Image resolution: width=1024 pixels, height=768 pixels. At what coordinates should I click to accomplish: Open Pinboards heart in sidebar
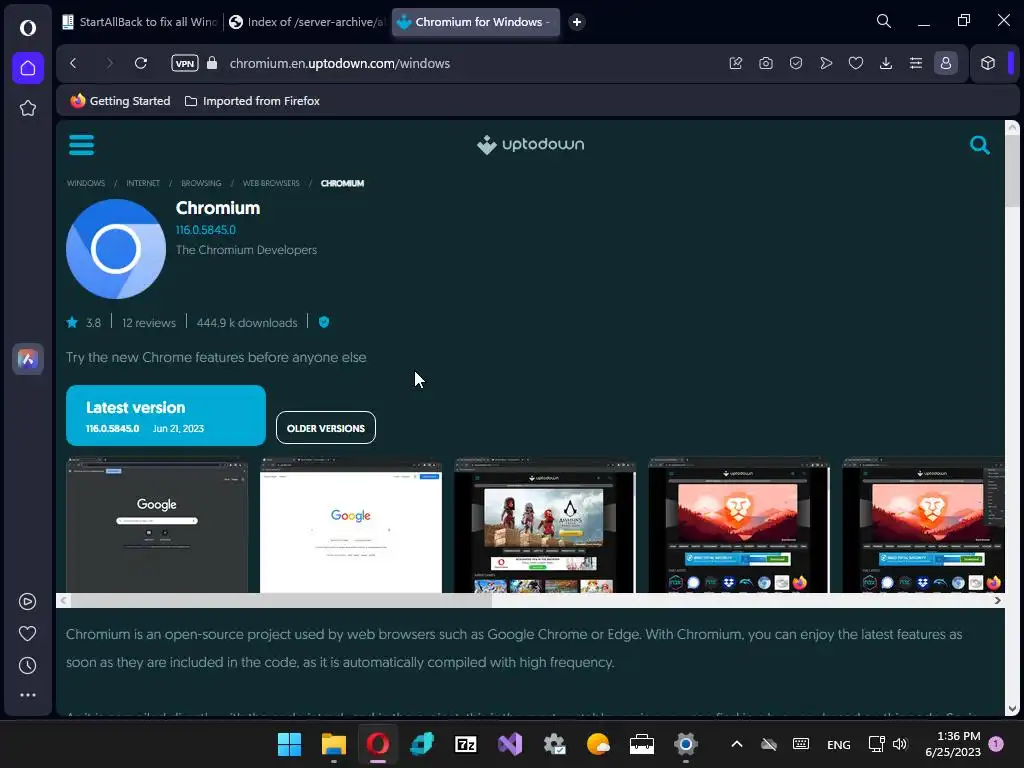(27, 633)
